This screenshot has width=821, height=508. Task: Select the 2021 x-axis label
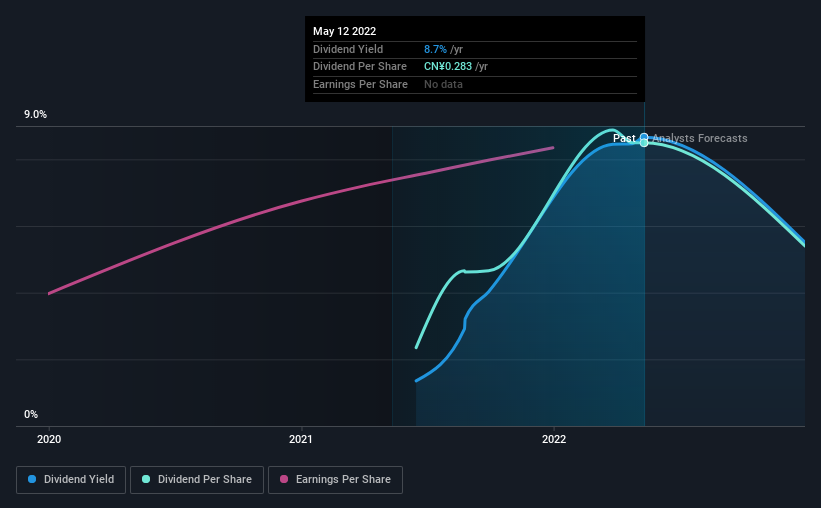point(301,439)
